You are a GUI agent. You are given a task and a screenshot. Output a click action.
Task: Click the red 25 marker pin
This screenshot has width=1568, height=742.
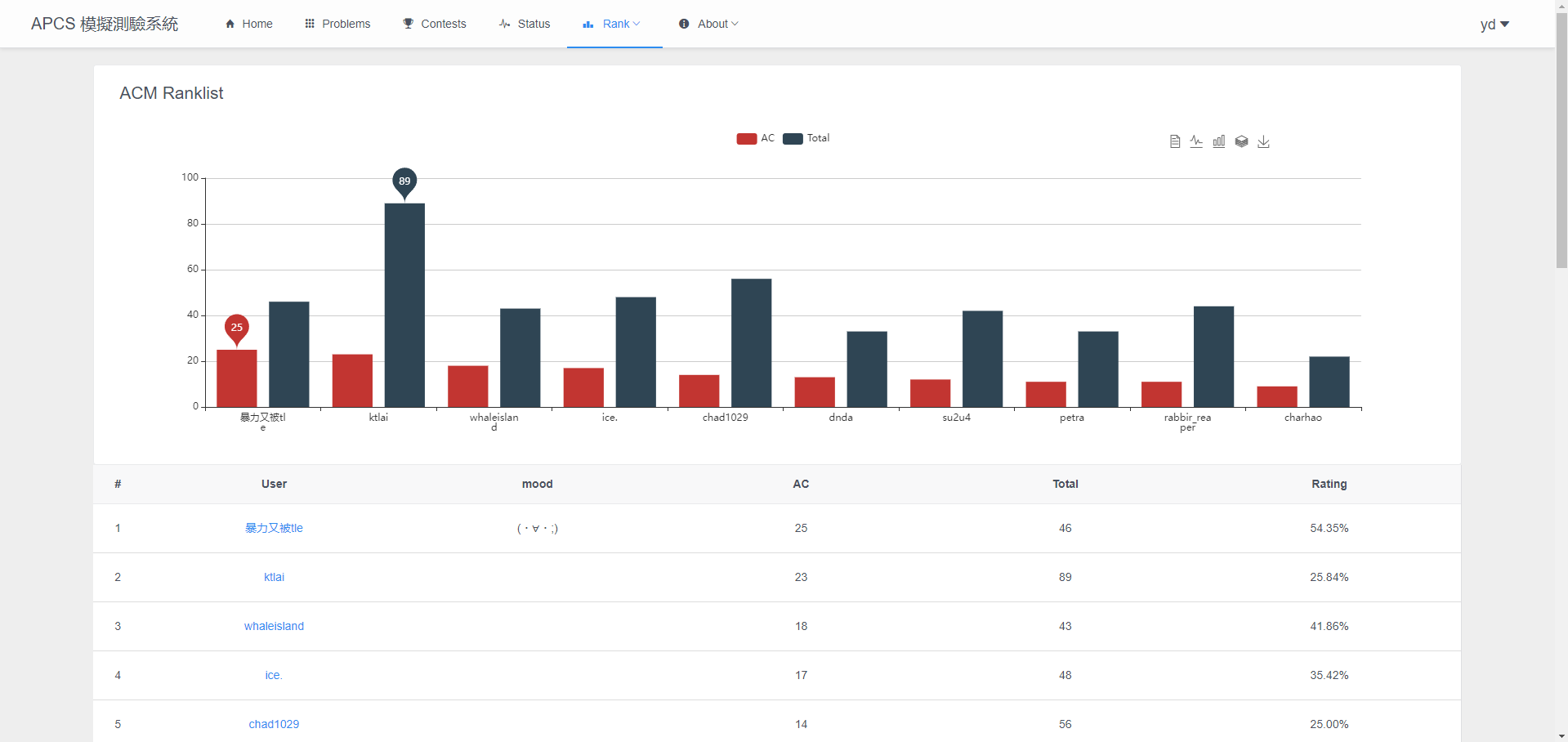[x=237, y=327]
